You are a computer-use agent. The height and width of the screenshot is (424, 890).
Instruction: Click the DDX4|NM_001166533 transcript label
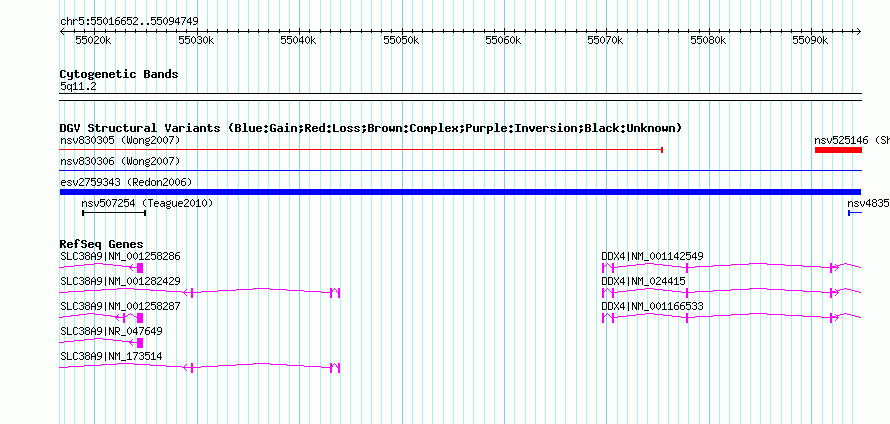click(x=652, y=307)
